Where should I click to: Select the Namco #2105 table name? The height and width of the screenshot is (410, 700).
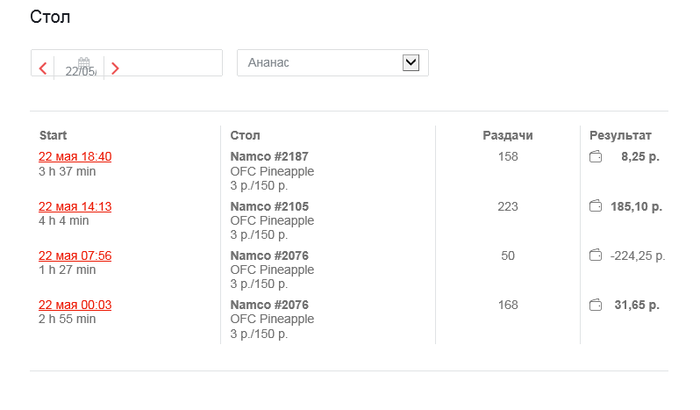pyautogui.click(x=269, y=207)
